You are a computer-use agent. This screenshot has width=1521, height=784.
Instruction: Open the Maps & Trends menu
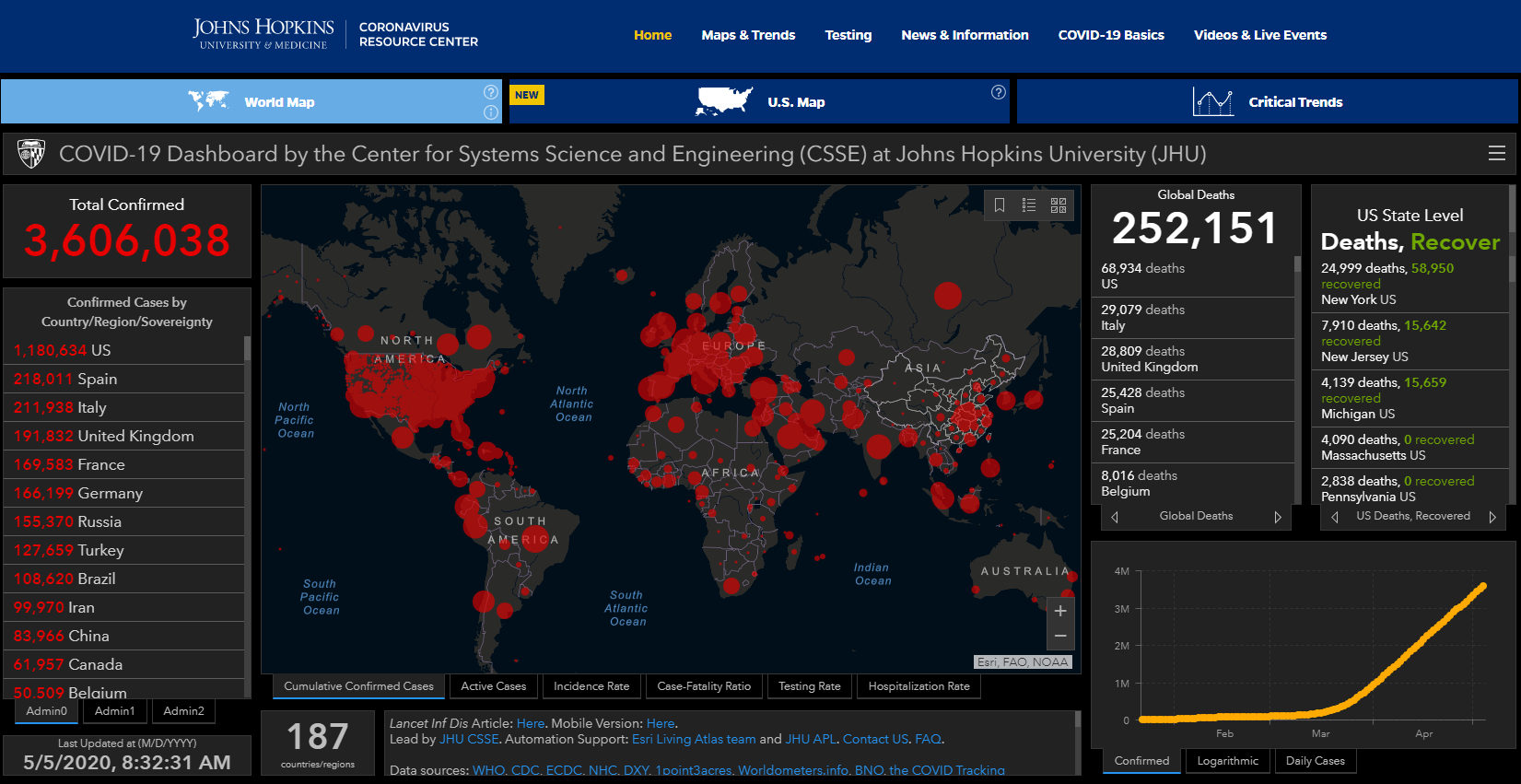click(748, 35)
